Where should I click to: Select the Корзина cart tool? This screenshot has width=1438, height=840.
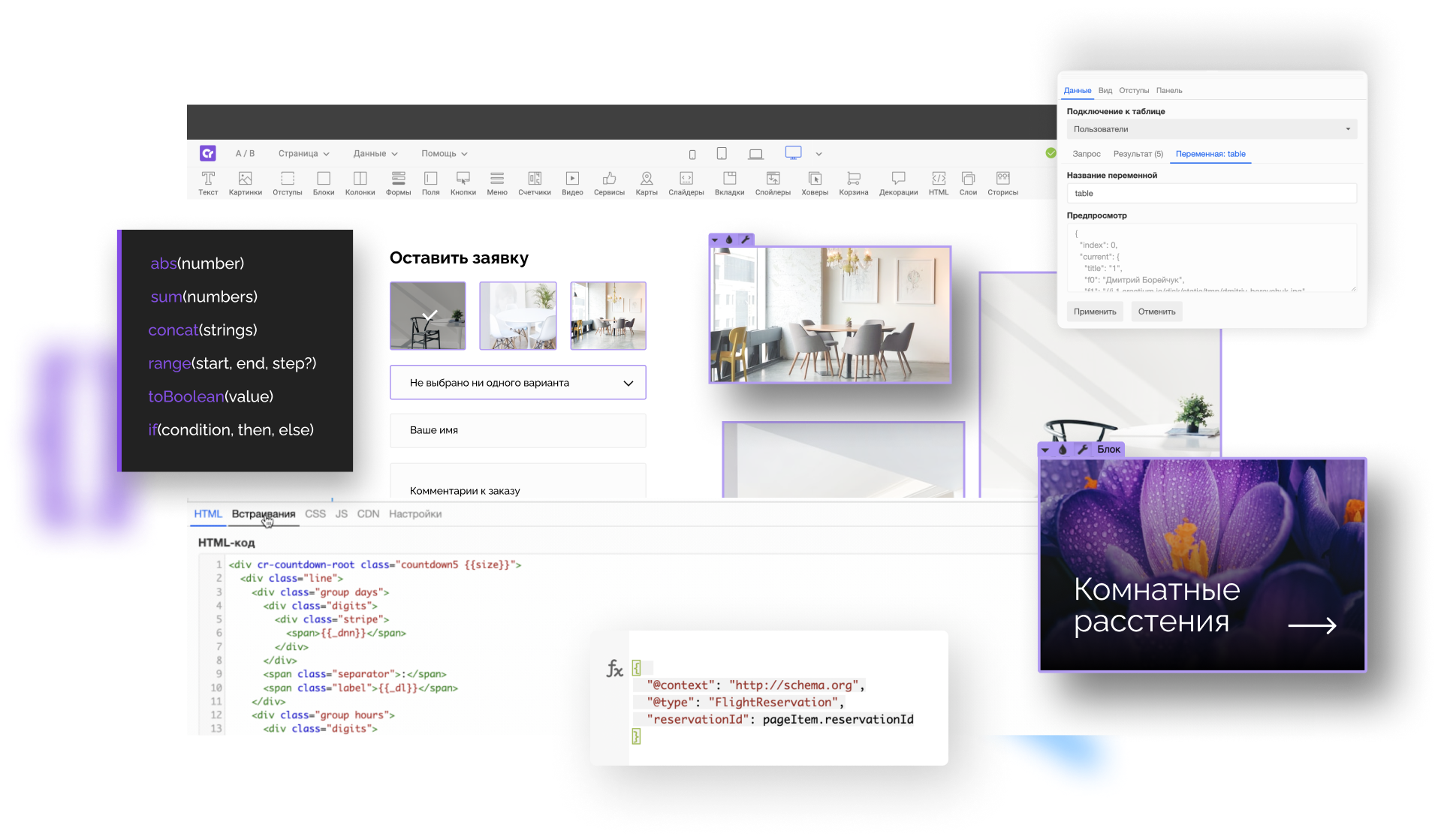[853, 182]
